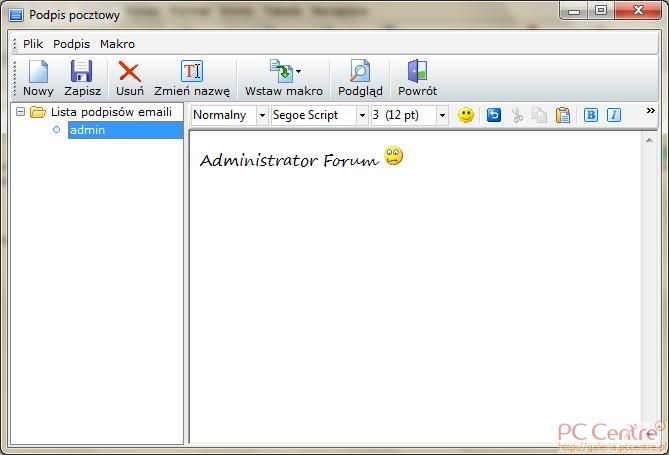Click the copy icon

pos(539,115)
